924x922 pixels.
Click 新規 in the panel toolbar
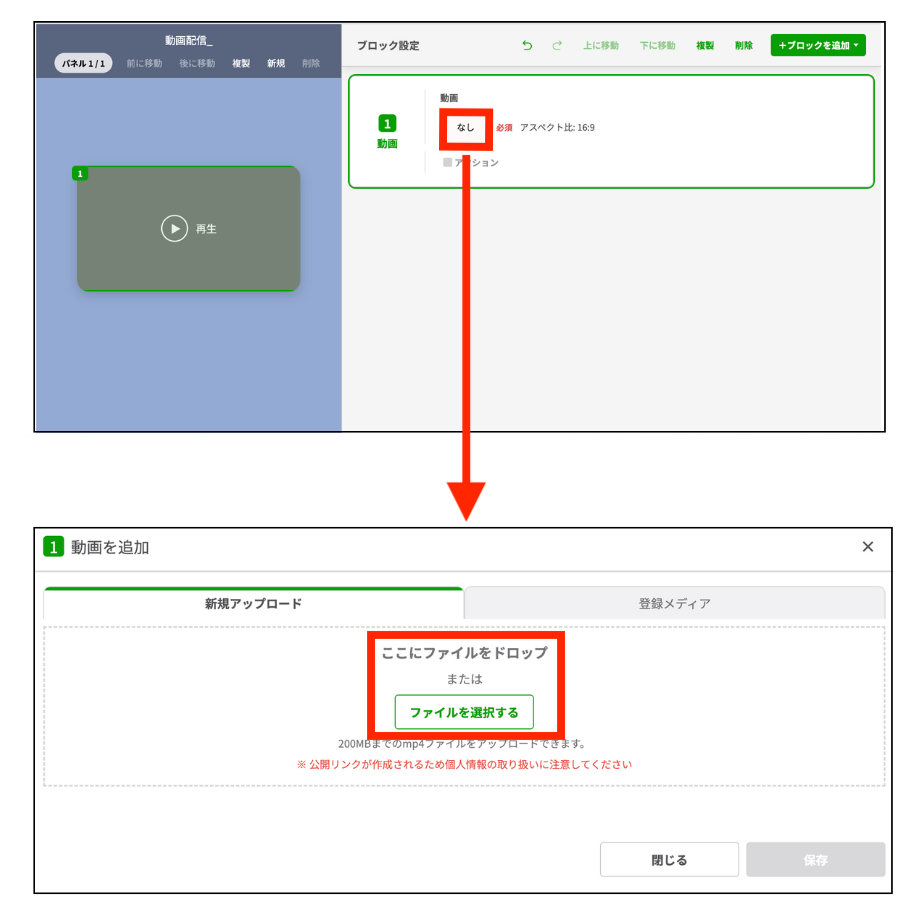point(276,63)
